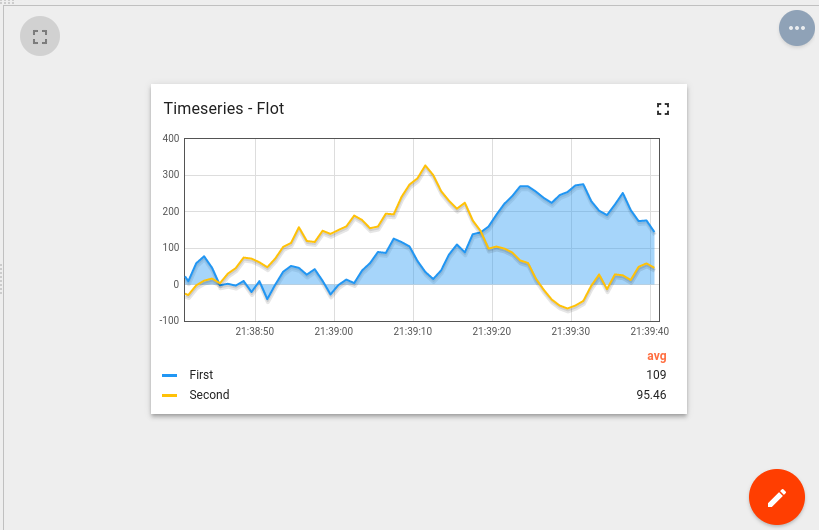Screen dimensions: 819x530
Task: Toggle the Second series in legend
Action: (x=209, y=395)
